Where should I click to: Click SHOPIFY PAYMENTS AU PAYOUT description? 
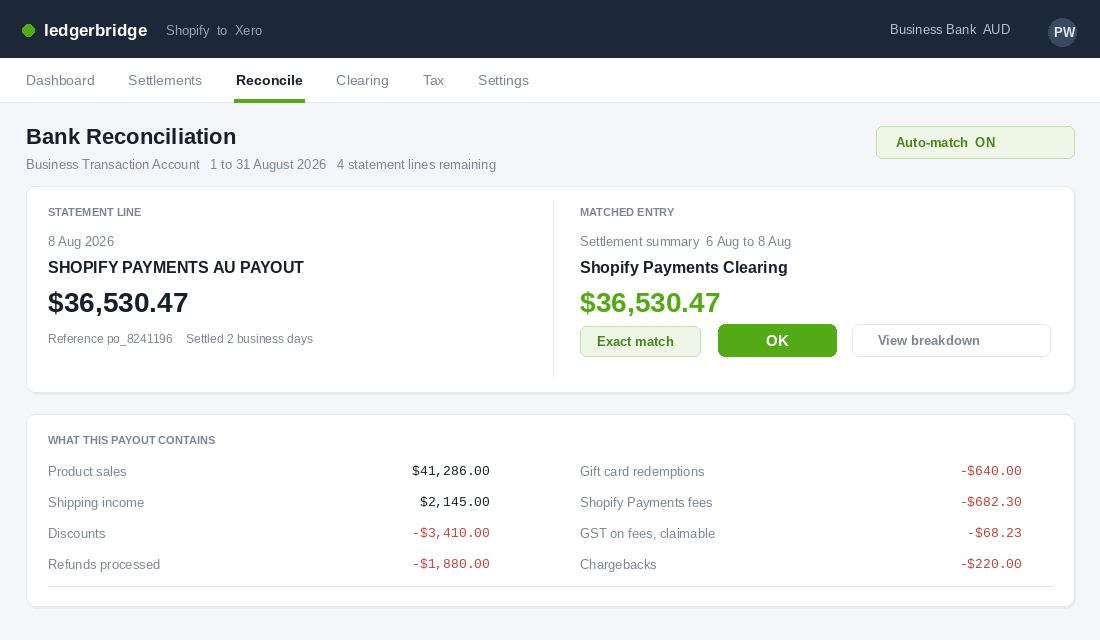coord(175,267)
